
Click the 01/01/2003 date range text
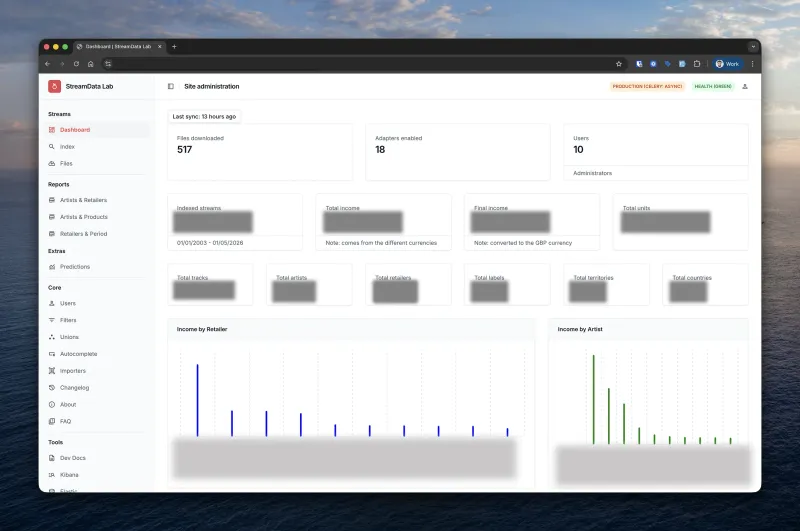pyautogui.click(x=210, y=243)
